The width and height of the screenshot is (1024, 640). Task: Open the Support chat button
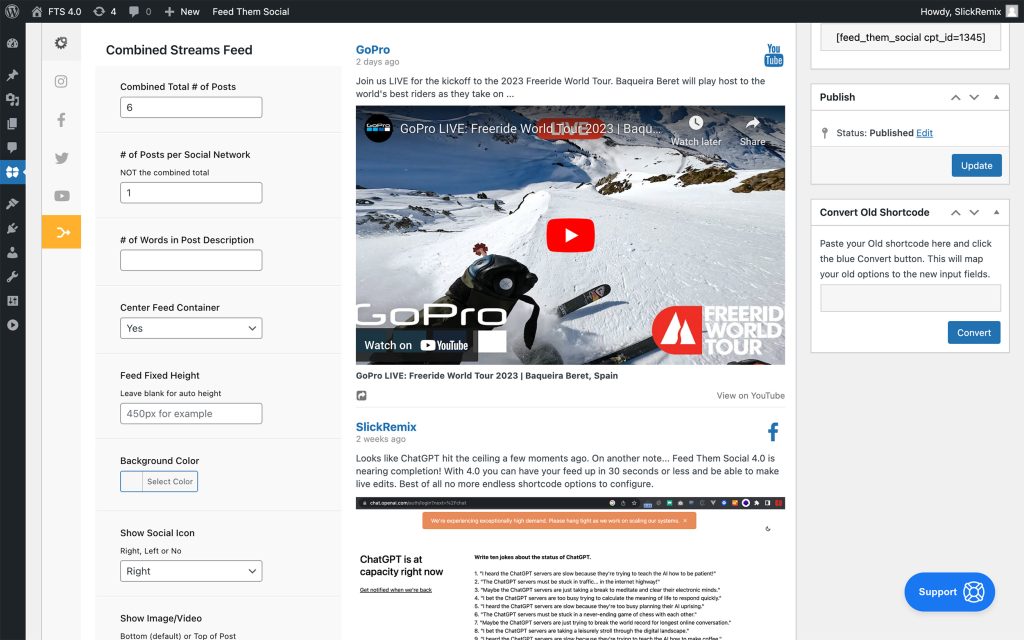[x=950, y=592]
